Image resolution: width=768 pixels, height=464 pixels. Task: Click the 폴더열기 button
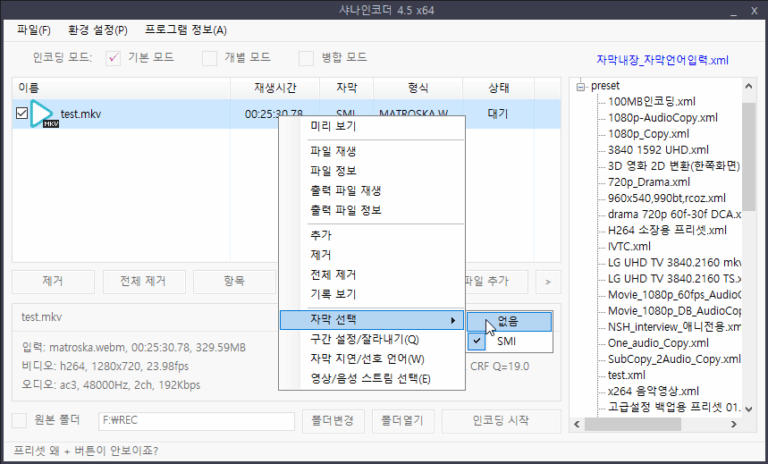(x=403, y=421)
